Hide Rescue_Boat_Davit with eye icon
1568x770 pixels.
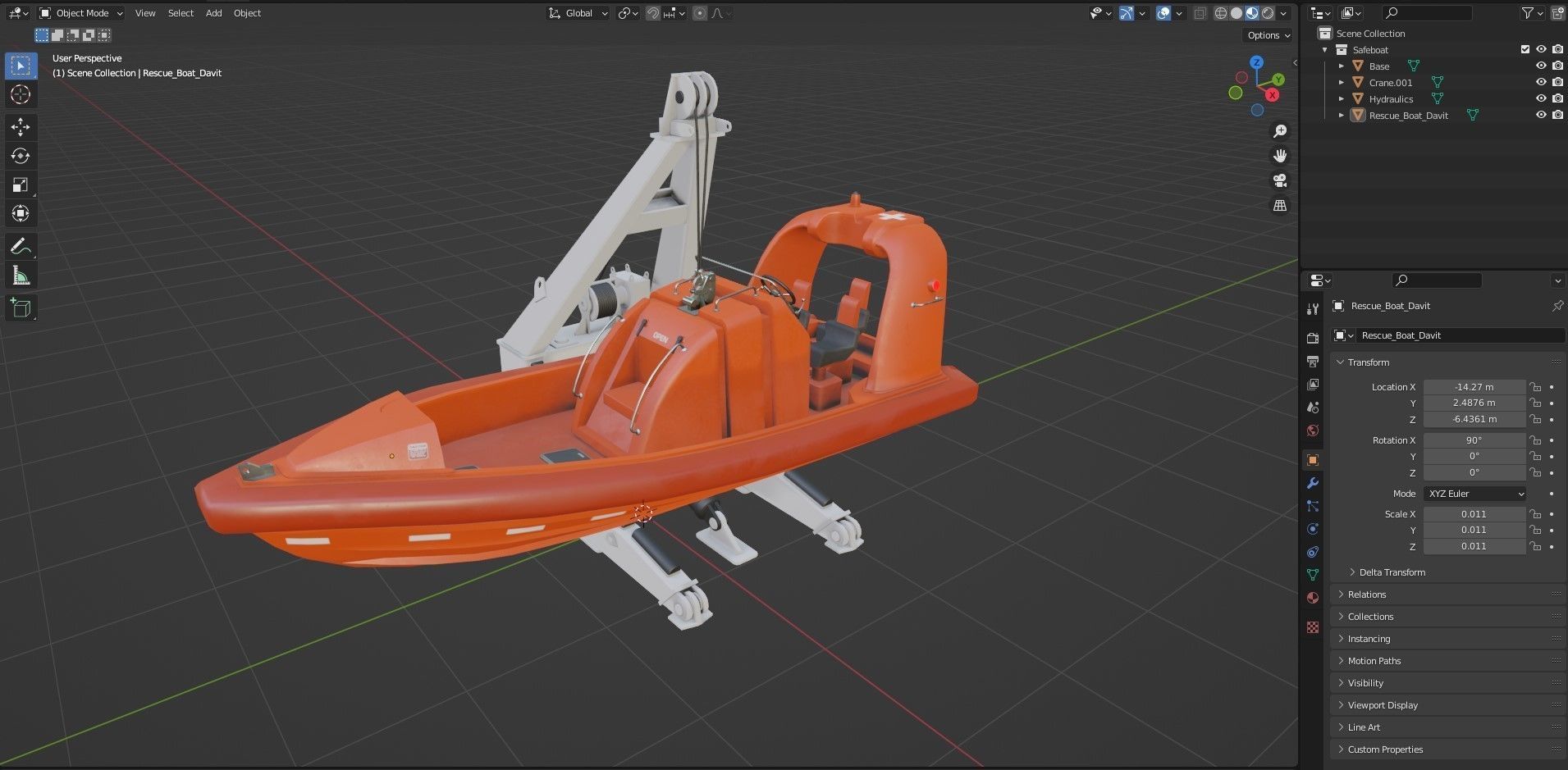tap(1541, 115)
